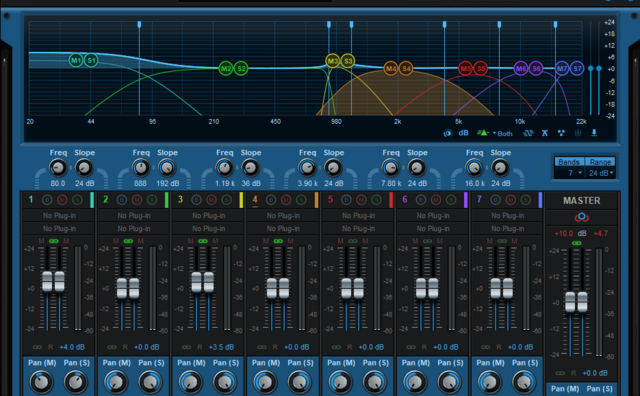This screenshot has width=640, height=396.
Task: Click the master left fader handle
Action: (x=570, y=302)
